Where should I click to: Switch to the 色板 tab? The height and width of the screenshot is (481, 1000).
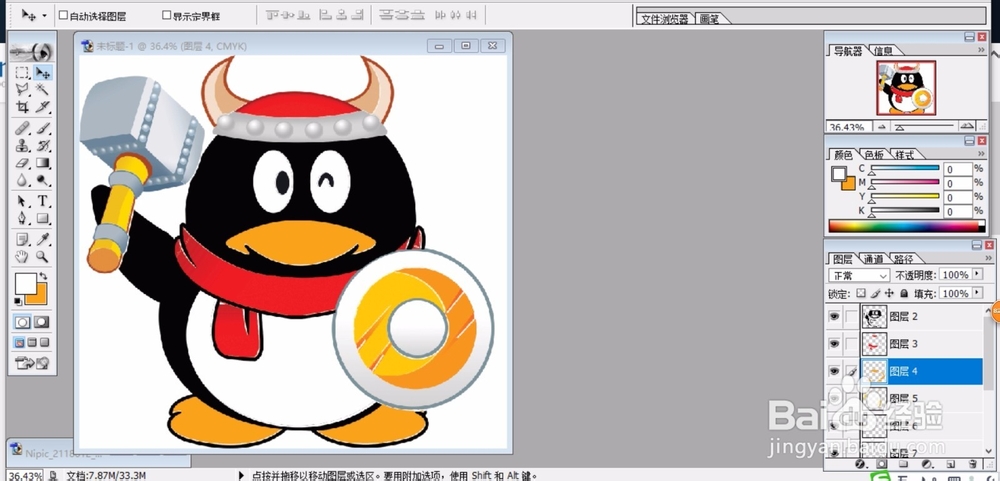click(874, 155)
